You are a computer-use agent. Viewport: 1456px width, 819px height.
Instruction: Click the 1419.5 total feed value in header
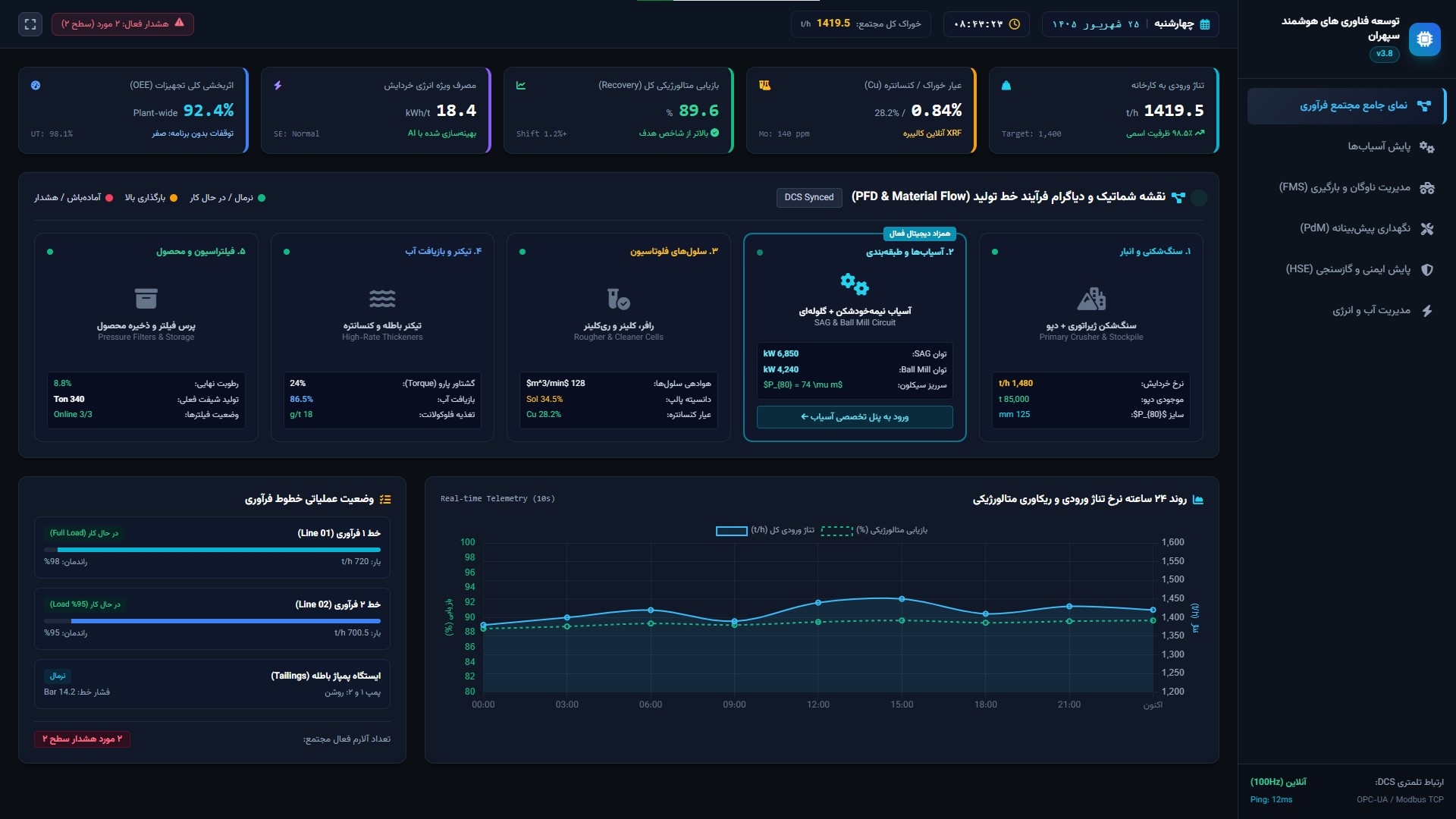(833, 24)
